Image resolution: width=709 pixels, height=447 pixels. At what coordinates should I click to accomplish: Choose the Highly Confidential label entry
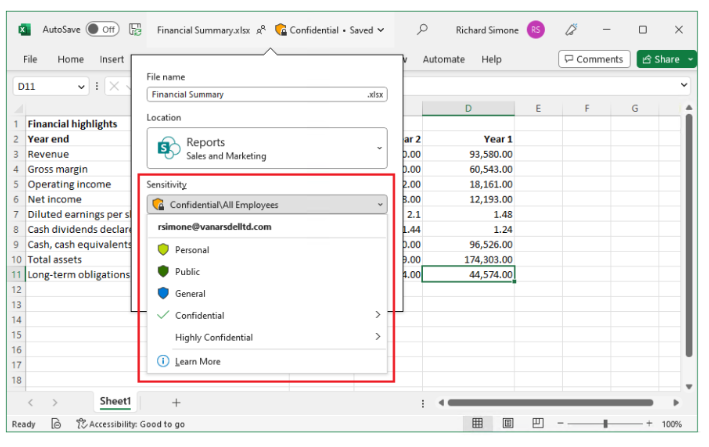[267, 337]
